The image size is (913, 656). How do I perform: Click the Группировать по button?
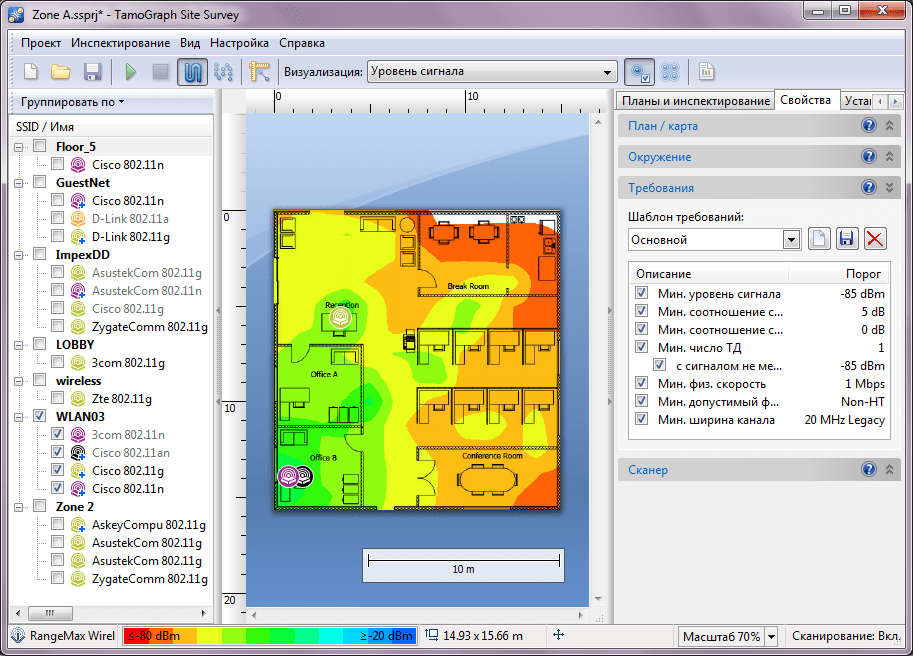[73, 102]
